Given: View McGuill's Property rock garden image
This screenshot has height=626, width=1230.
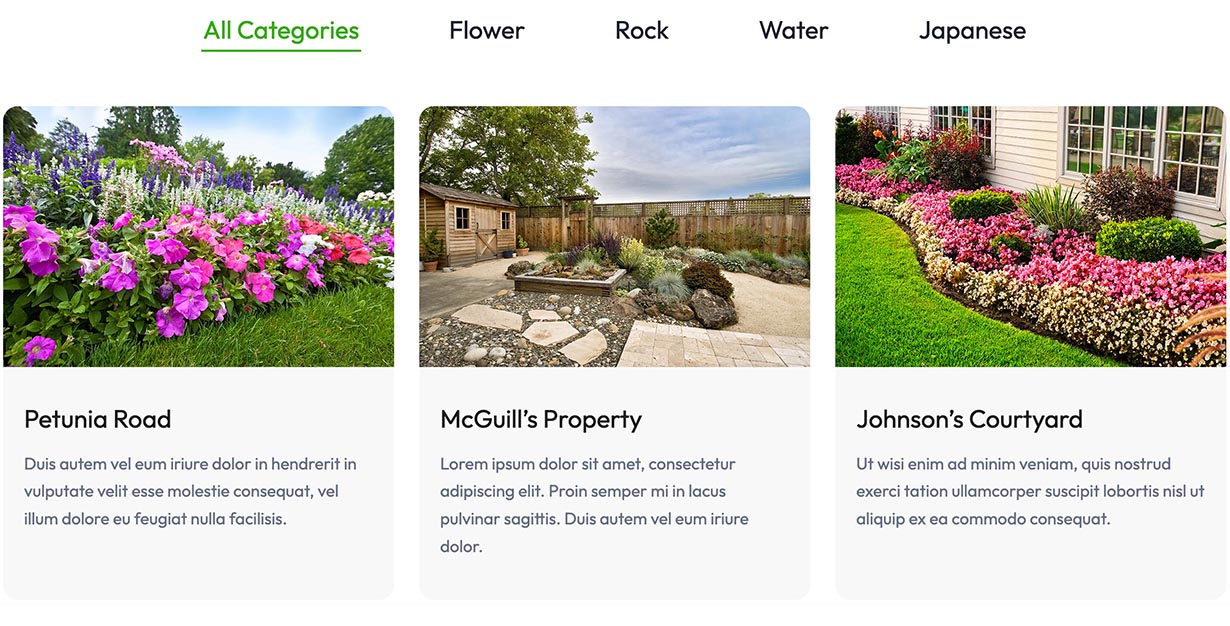Looking at the screenshot, I should pos(615,237).
